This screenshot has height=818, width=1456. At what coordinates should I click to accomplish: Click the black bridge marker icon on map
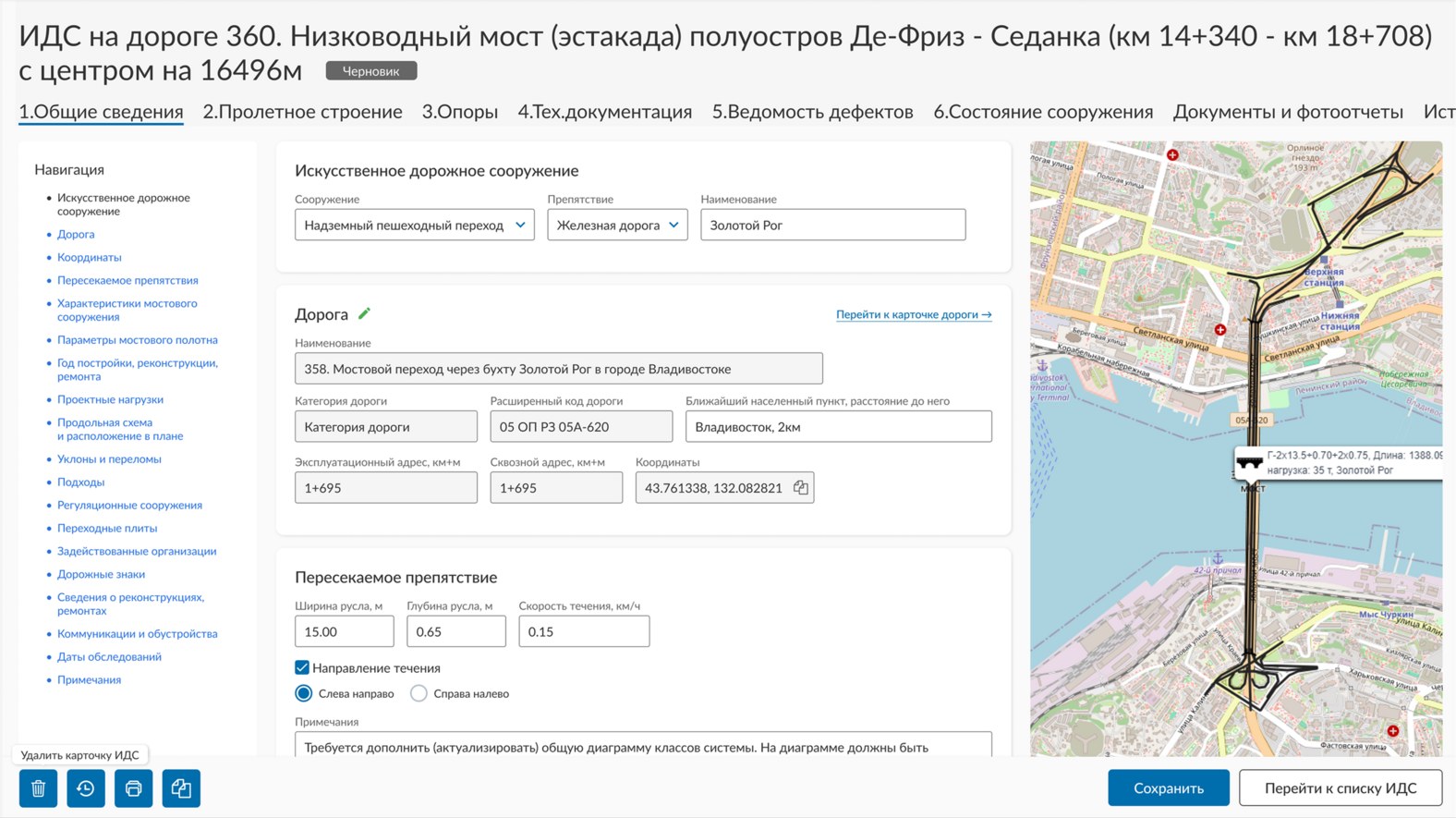(x=1250, y=462)
